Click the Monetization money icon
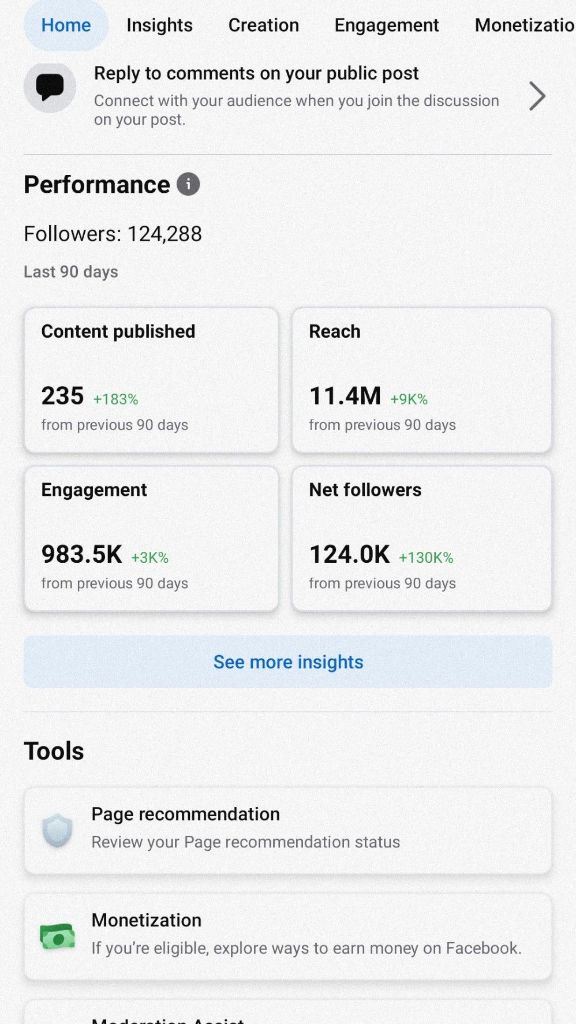This screenshot has height=1024, width=576. click(x=57, y=936)
